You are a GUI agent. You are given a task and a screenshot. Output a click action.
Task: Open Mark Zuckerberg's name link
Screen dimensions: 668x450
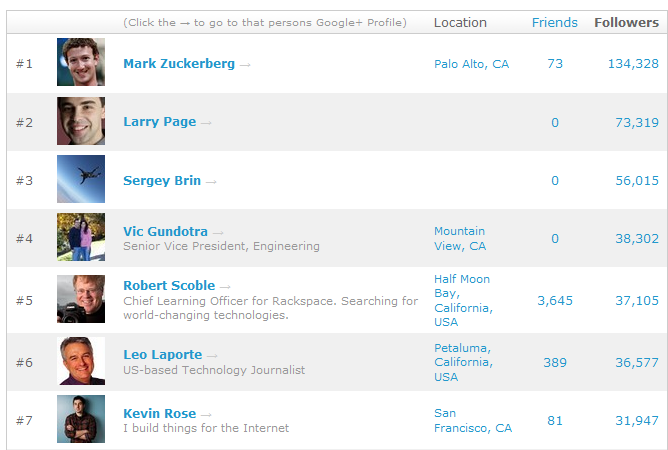pos(179,63)
